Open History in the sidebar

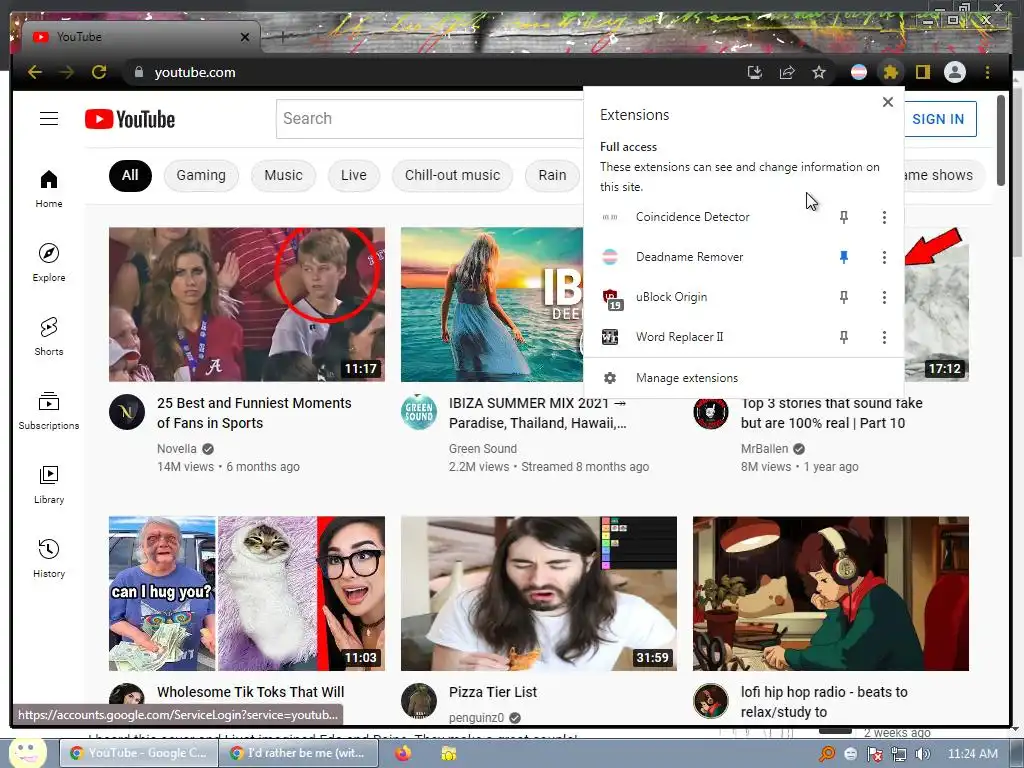[x=49, y=558]
